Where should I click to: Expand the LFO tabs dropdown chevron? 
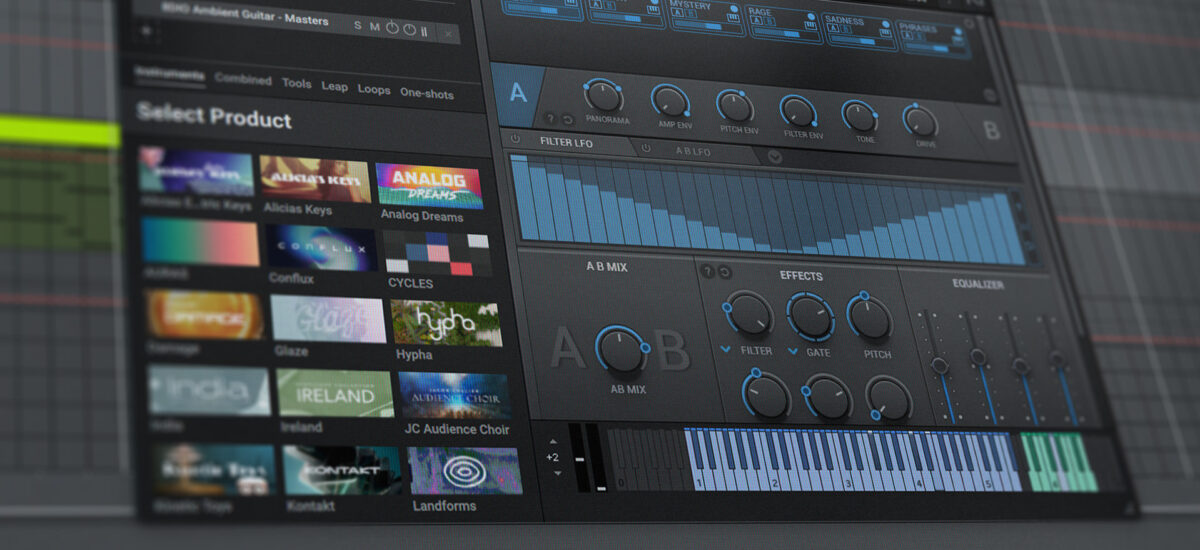point(775,156)
